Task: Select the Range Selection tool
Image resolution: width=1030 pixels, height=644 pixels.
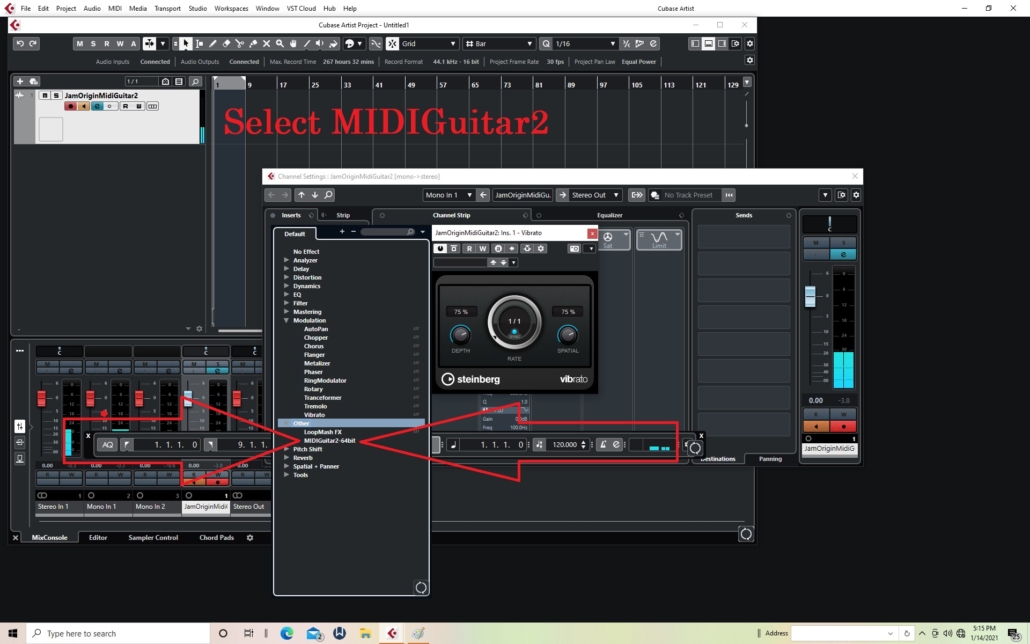Action: pyautogui.click(x=200, y=43)
